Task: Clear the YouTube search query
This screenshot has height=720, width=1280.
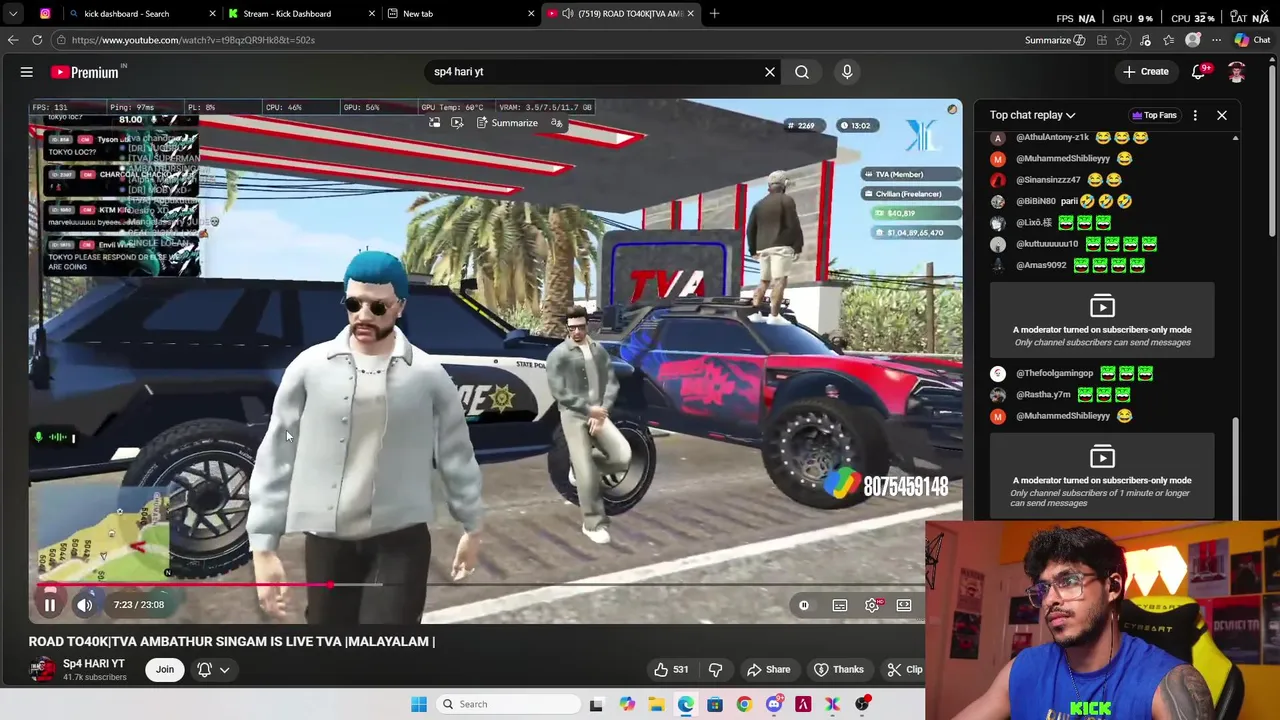Action: pyautogui.click(x=770, y=72)
